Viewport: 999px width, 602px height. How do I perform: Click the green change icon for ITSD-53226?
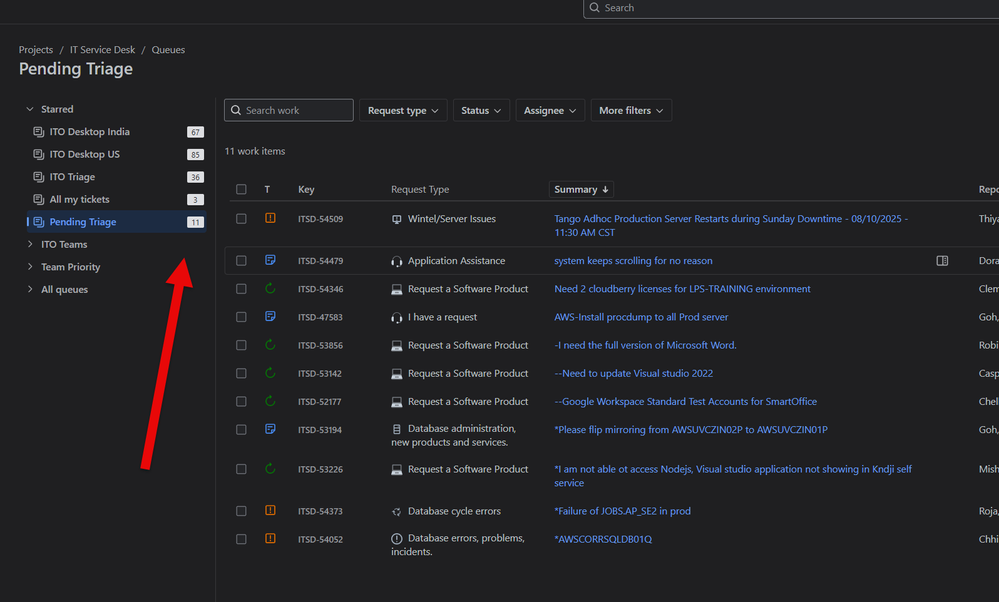click(x=270, y=469)
